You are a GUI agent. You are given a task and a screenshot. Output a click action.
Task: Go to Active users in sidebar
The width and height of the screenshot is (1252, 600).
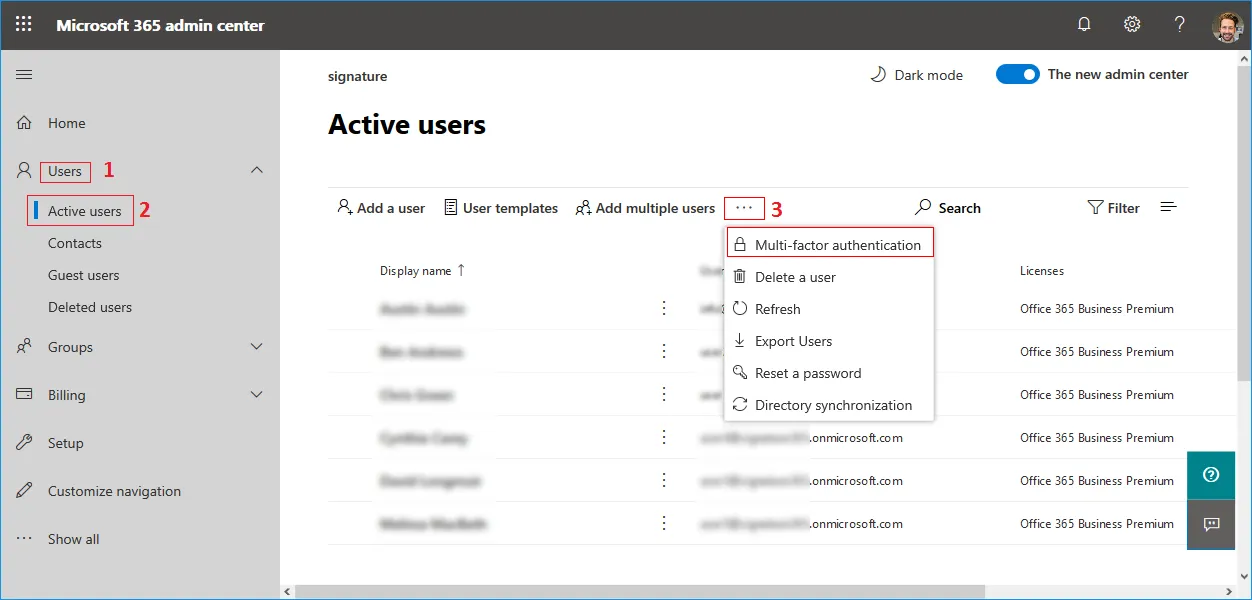(85, 211)
